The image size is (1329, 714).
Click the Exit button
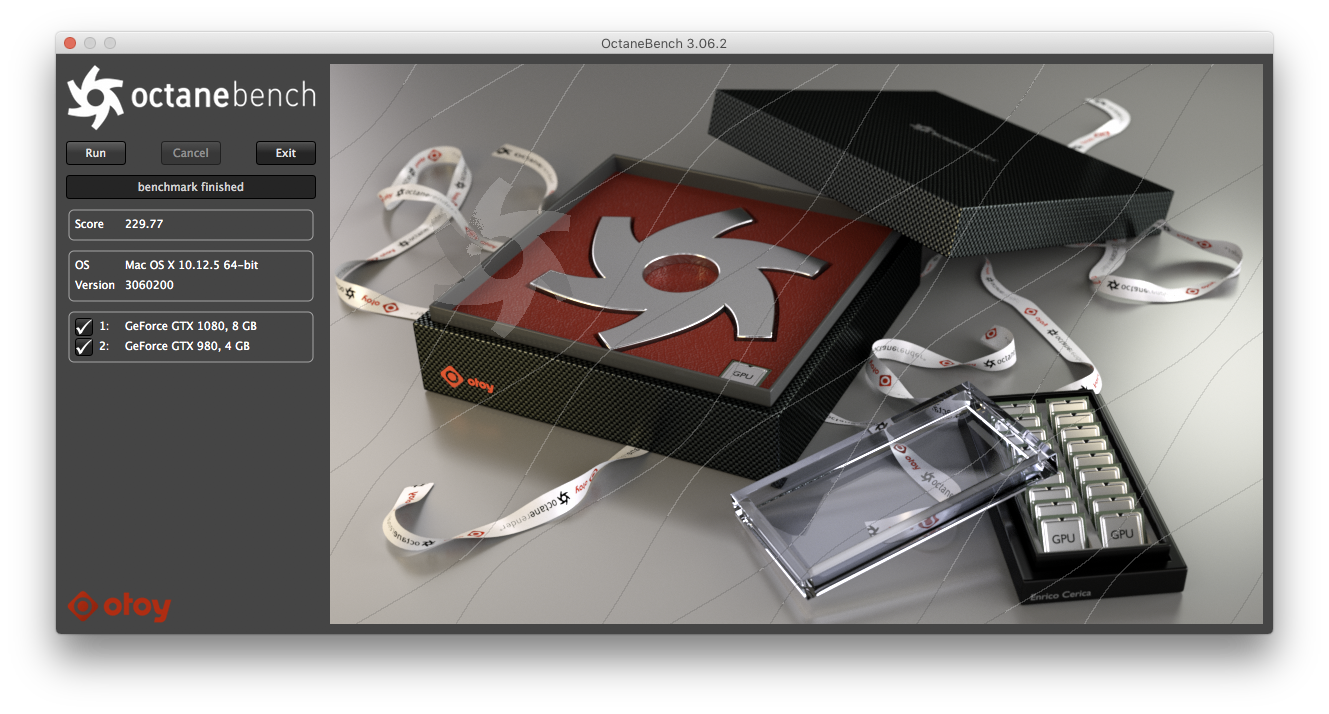click(x=286, y=153)
